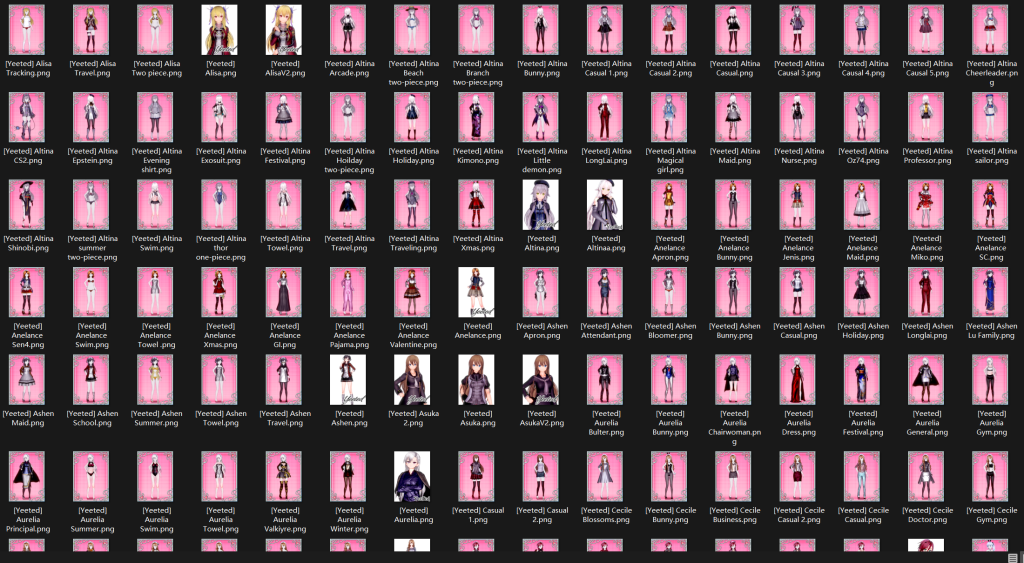Click the Ashen Longlai.png thumbnail
This screenshot has width=1024, height=563.
point(926,293)
